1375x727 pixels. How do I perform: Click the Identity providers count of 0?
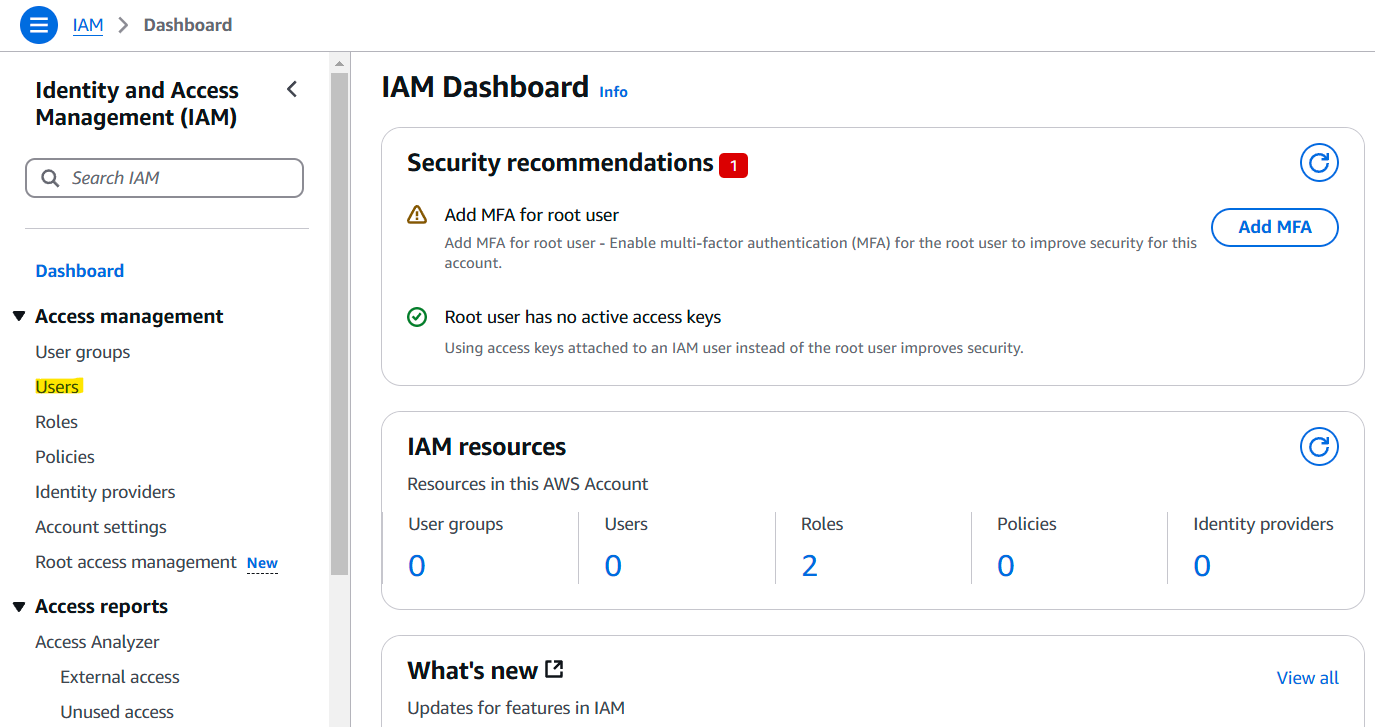pyautogui.click(x=1202, y=566)
